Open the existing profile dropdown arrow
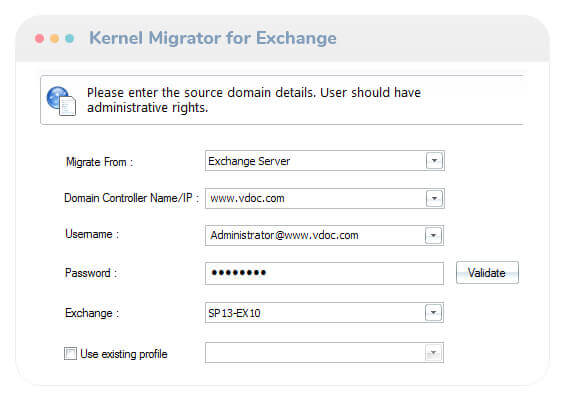 (x=433, y=353)
